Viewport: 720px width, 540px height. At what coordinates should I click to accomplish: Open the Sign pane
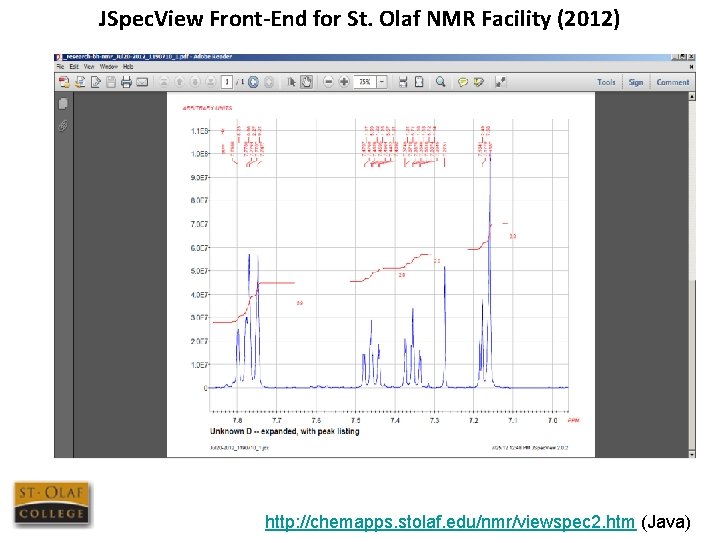pos(636,82)
